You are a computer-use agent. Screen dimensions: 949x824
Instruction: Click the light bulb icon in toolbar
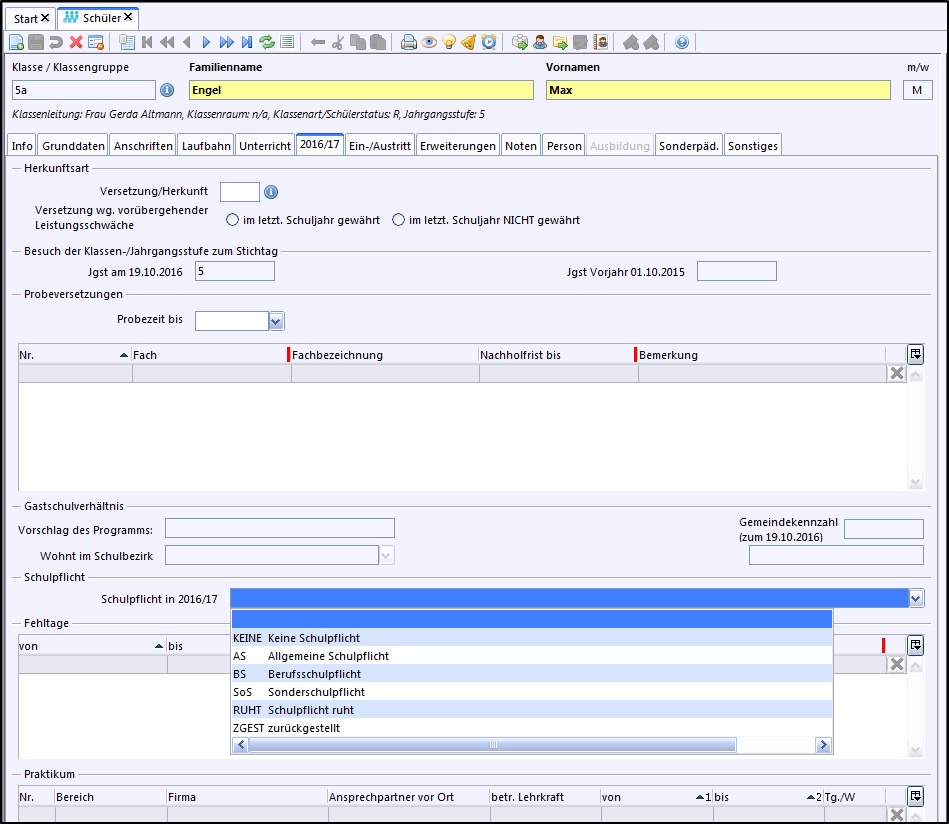click(x=449, y=42)
